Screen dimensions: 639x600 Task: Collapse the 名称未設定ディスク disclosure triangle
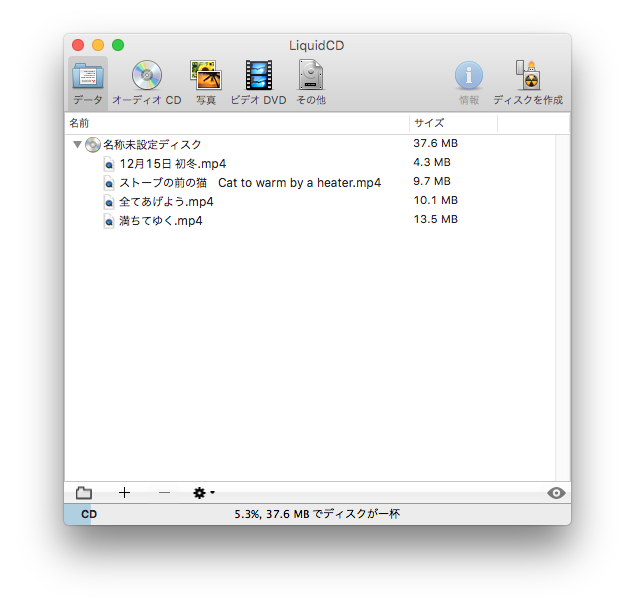point(77,145)
